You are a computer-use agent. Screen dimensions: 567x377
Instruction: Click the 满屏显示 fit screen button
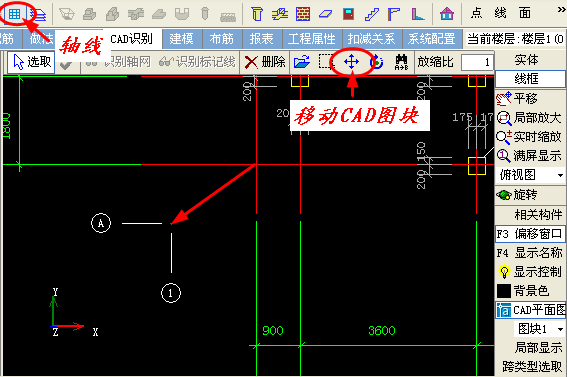pyautogui.click(x=529, y=156)
